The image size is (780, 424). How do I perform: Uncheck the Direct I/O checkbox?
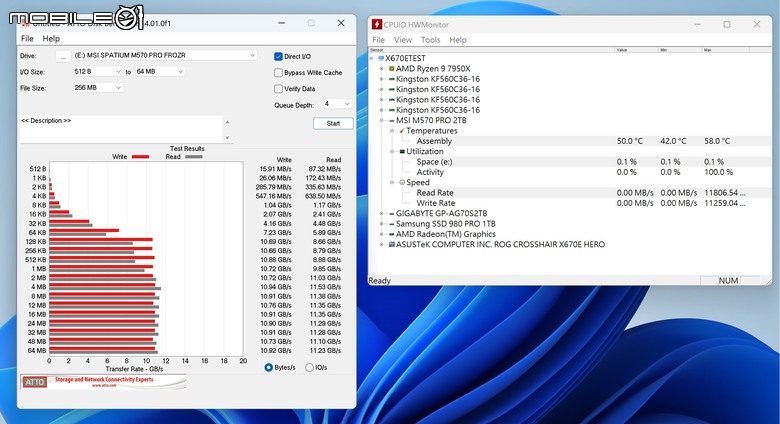[278, 56]
